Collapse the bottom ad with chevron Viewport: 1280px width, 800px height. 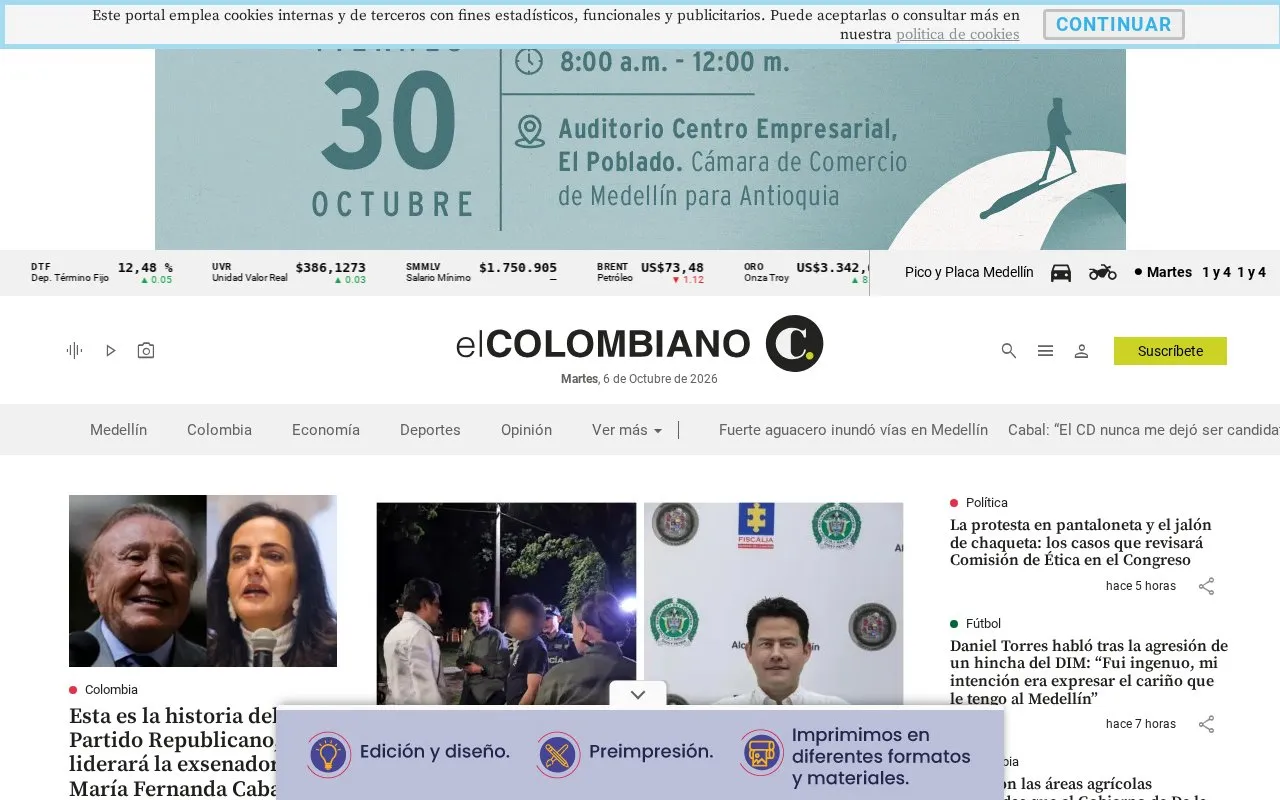638,695
